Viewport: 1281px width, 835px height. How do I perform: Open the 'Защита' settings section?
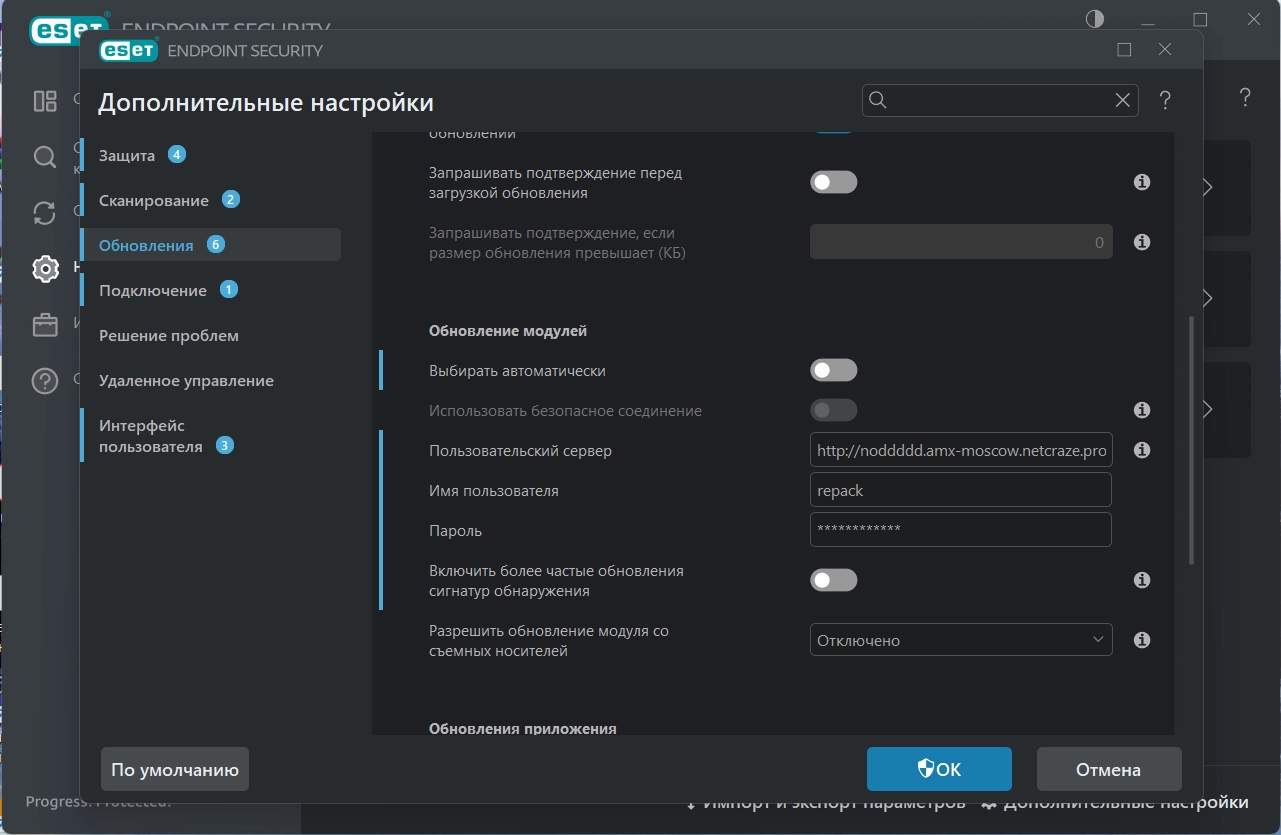pyautogui.click(x=127, y=156)
